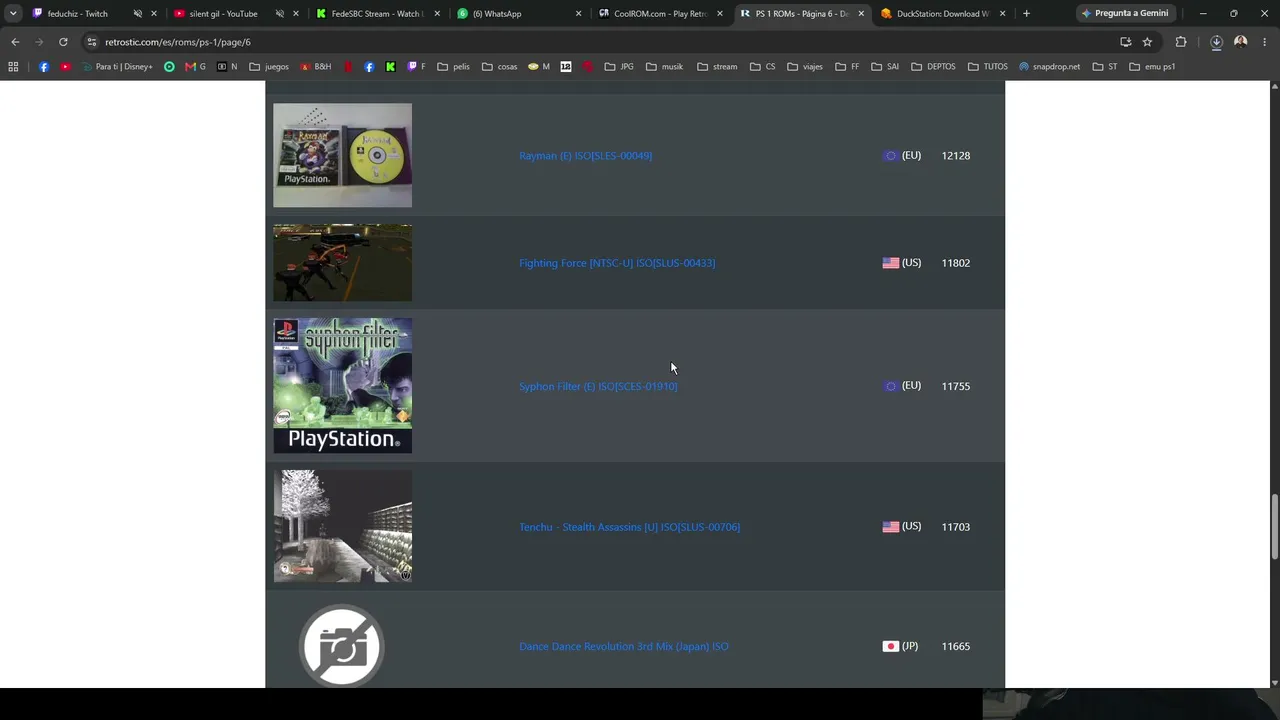Open the YouTube bookmark icon

(65, 67)
